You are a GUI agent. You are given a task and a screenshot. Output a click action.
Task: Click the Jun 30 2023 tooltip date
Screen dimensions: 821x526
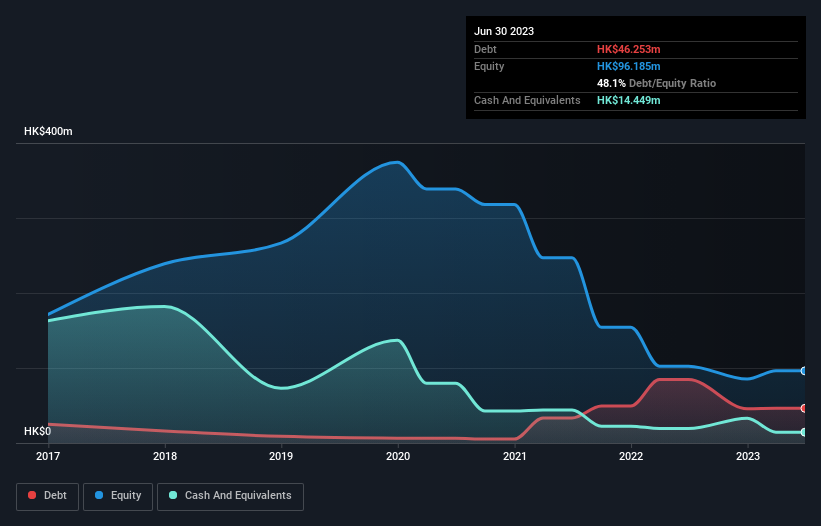coord(504,31)
